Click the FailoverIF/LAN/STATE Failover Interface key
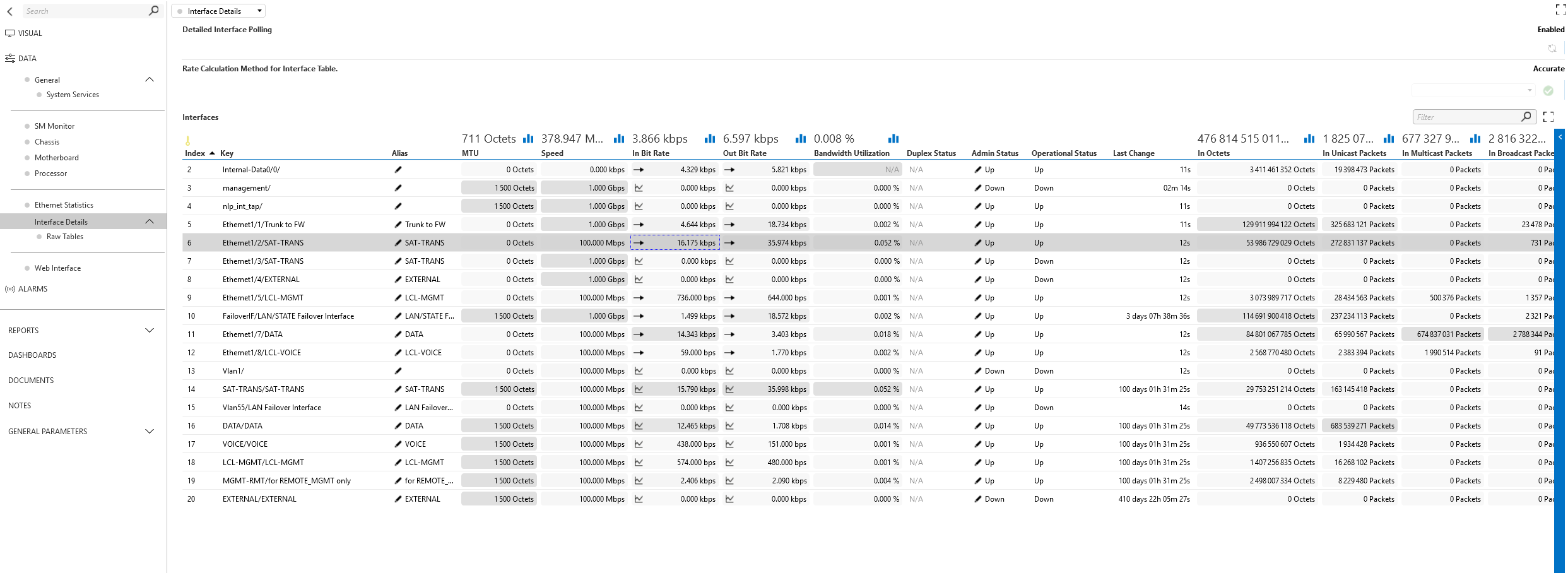The height and width of the screenshot is (573, 1568). click(x=288, y=316)
